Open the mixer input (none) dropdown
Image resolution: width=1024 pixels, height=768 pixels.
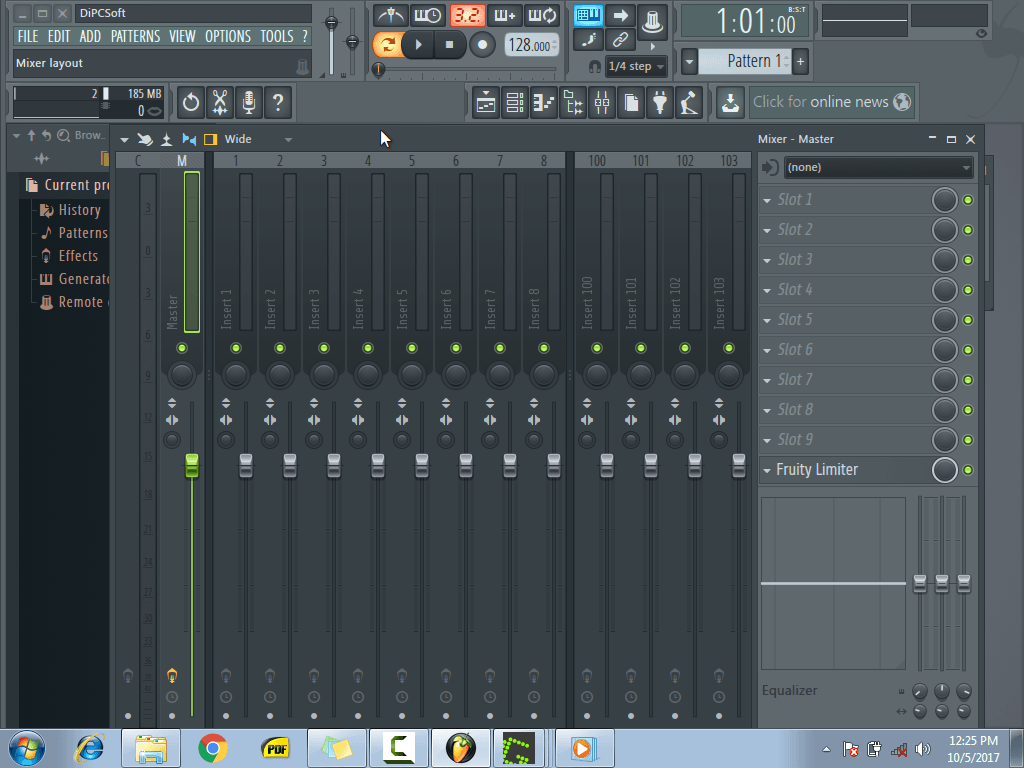click(878, 168)
